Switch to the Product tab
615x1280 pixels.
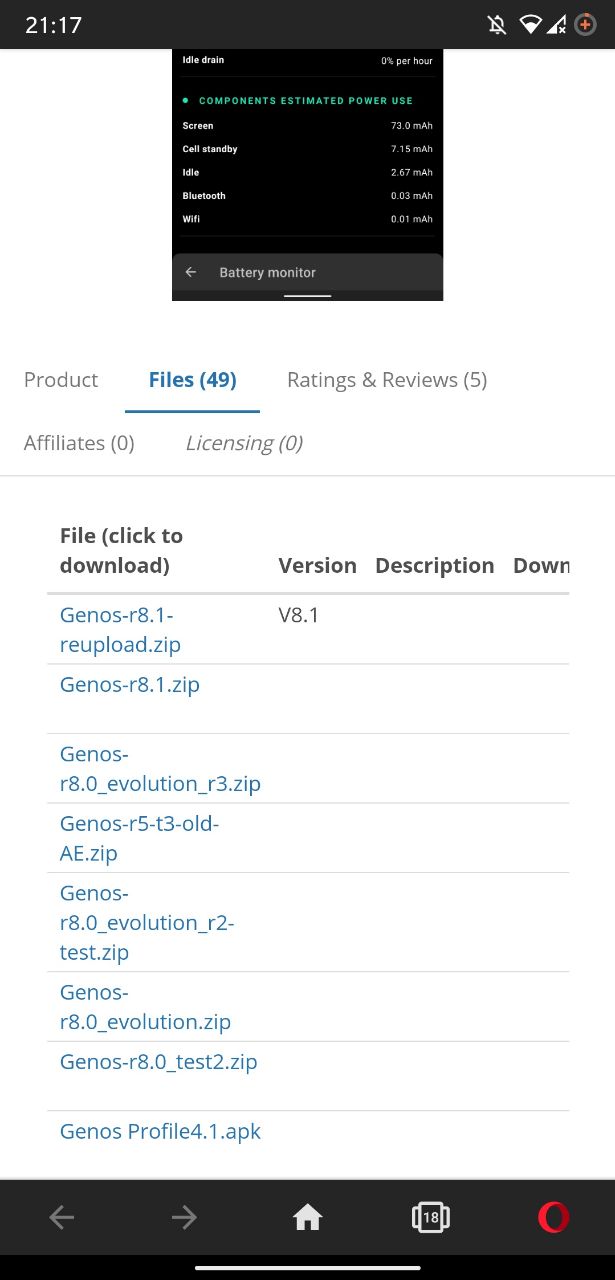pos(61,380)
